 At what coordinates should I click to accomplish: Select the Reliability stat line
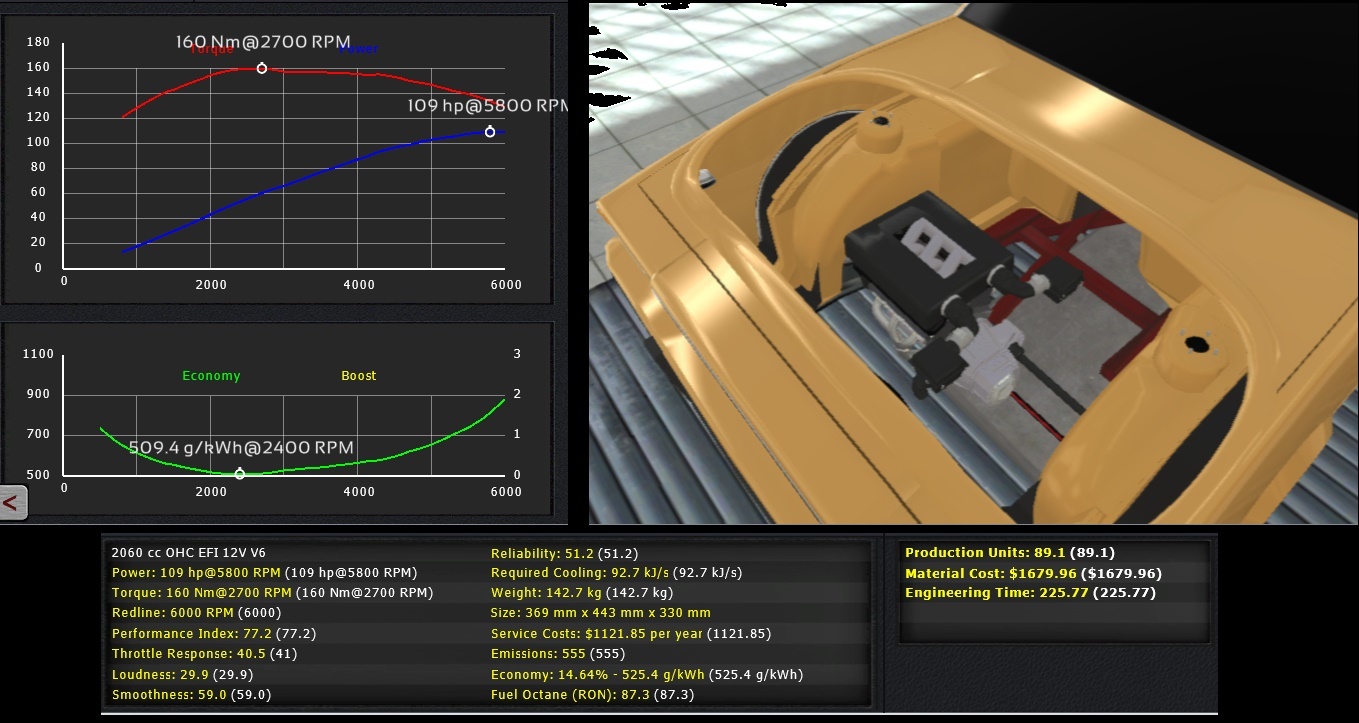pos(564,553)
